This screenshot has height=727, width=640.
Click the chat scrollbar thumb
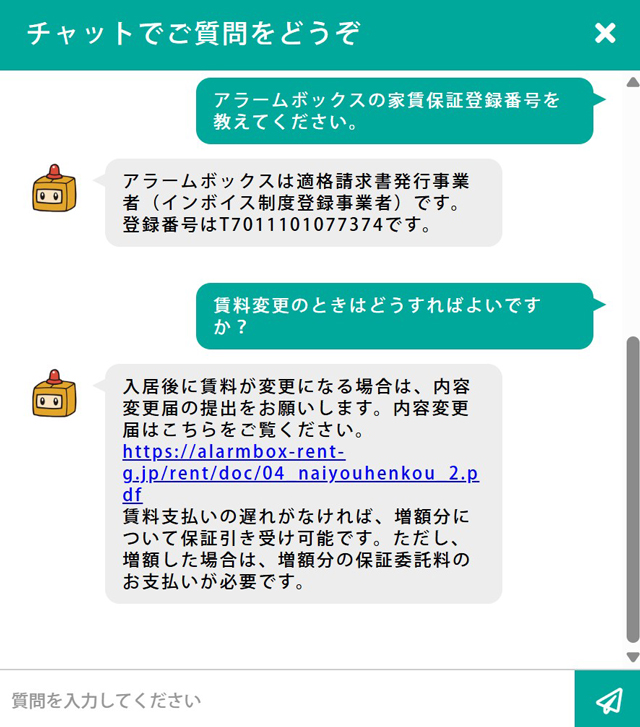coord(633,489)
